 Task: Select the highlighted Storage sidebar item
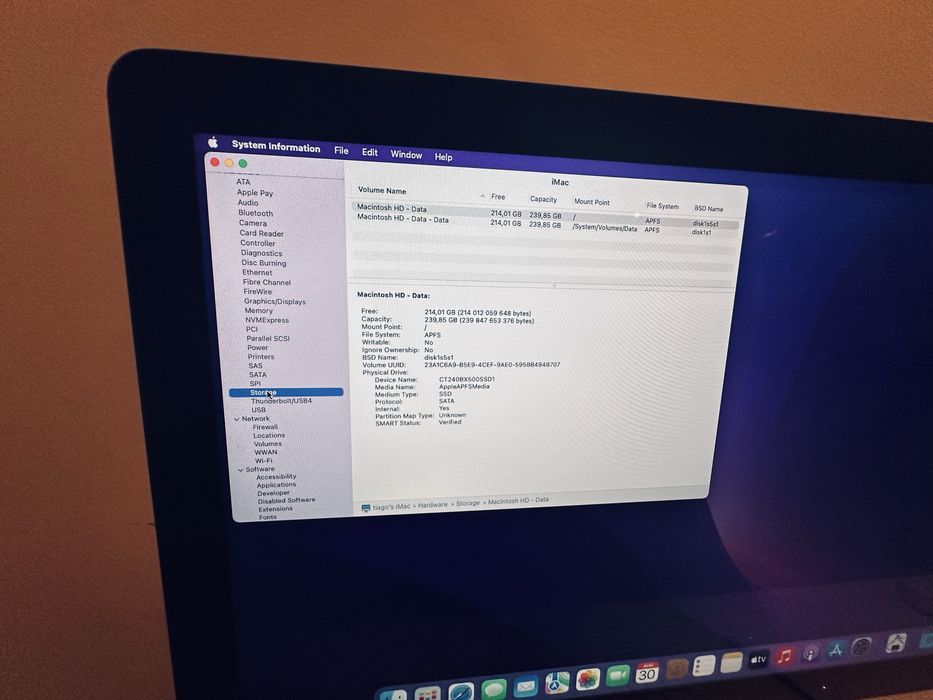click(x=286, y=393)
